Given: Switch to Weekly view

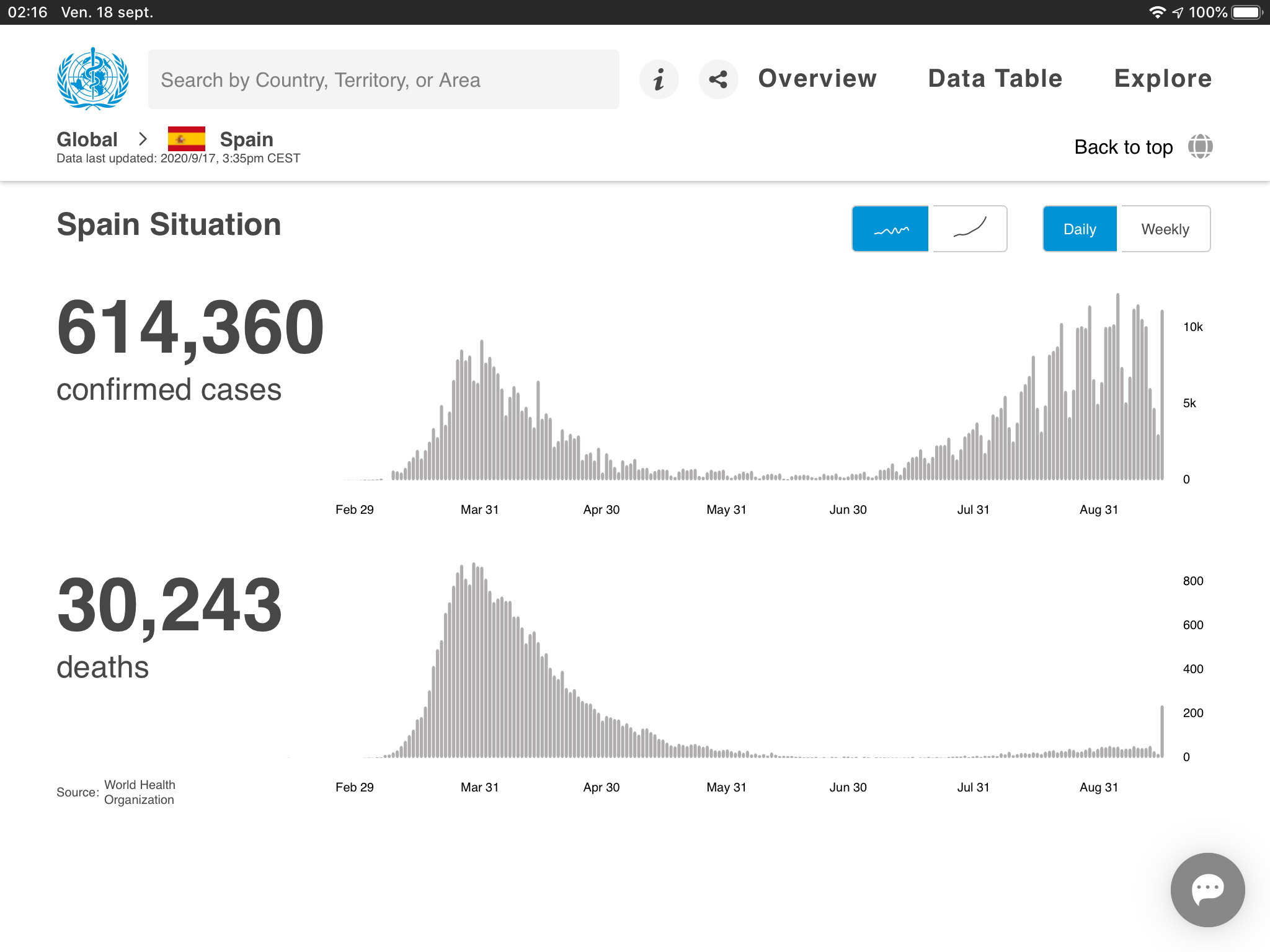Looking at the screenshot, I should tap(1165, 229).
